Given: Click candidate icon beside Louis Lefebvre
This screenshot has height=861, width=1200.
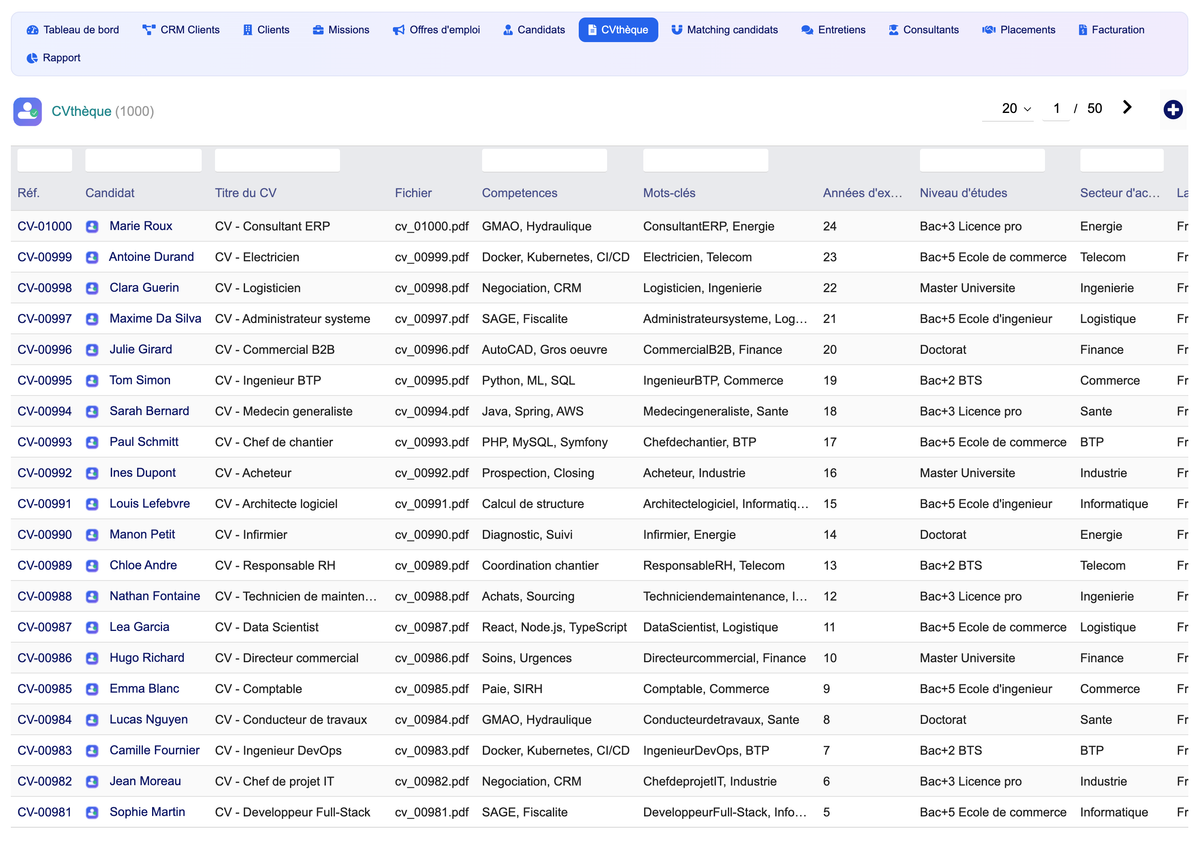Looking at the screenshot, I should (x=92, y=504).
